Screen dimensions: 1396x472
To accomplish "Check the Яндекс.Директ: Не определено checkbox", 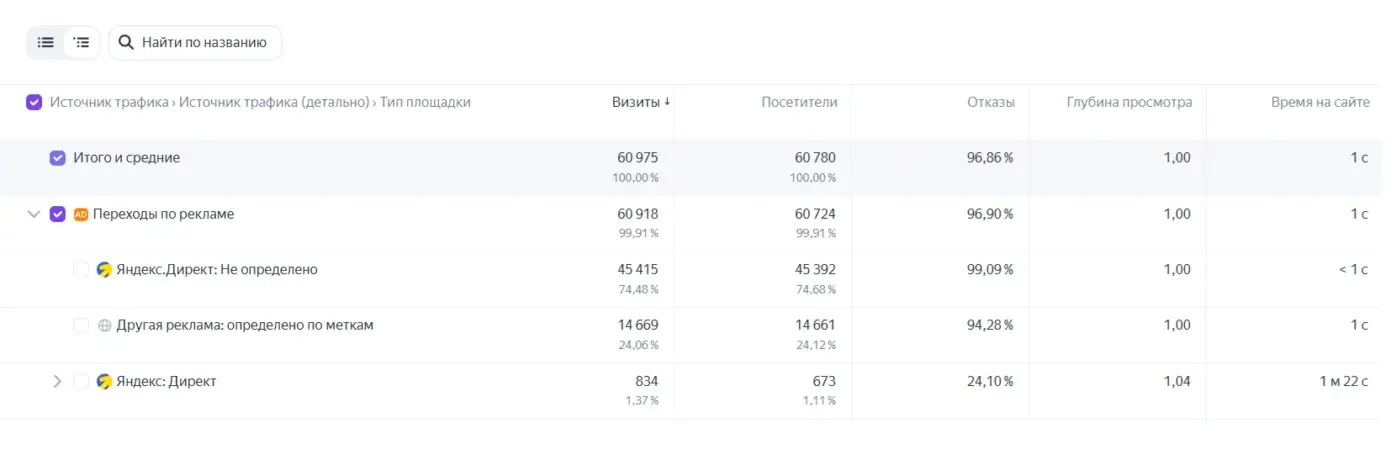I will point(81,270).
